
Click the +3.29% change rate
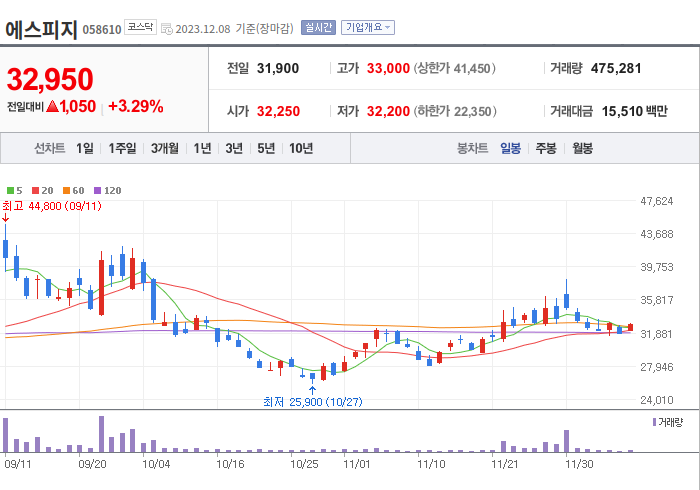click(x=136, y=106)
